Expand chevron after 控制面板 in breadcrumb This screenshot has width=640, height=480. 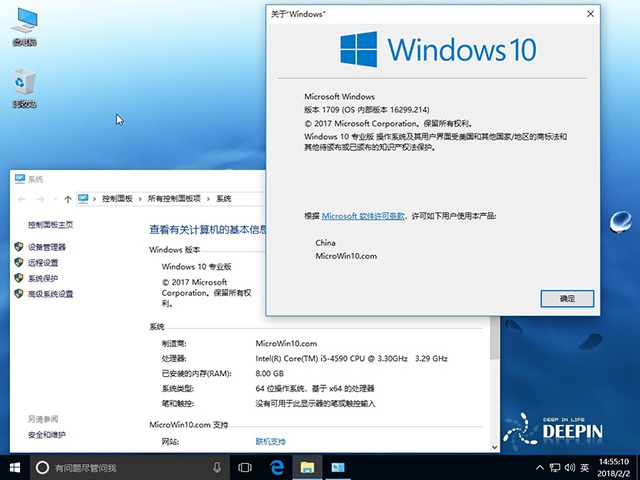[x=140, y=199]
